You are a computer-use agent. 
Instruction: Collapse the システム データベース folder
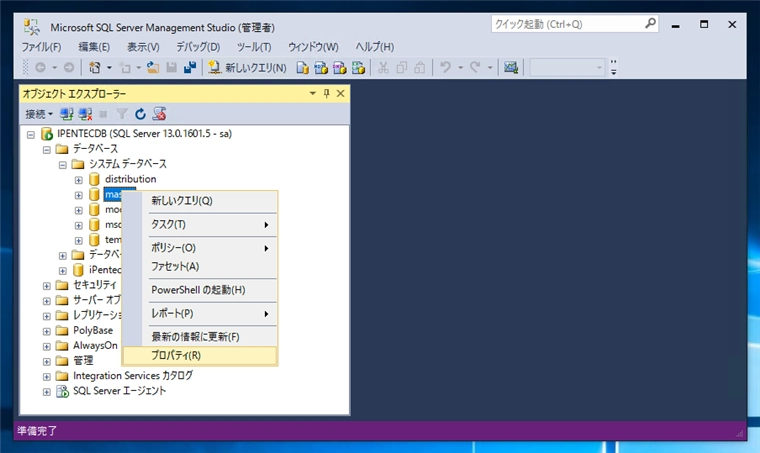point(63,165)
